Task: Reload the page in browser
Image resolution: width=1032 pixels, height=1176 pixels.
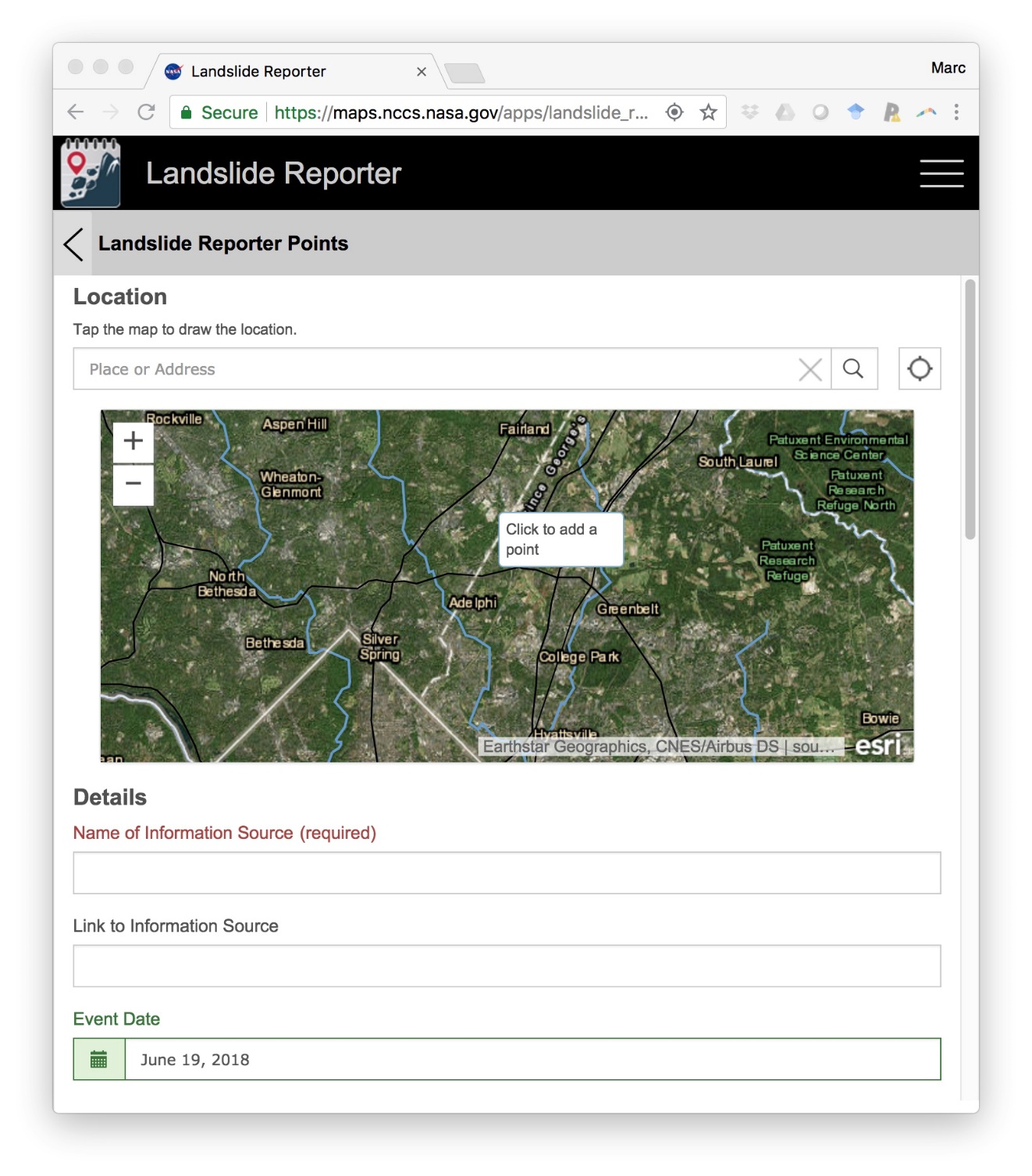Action: (x=146, y=112)
